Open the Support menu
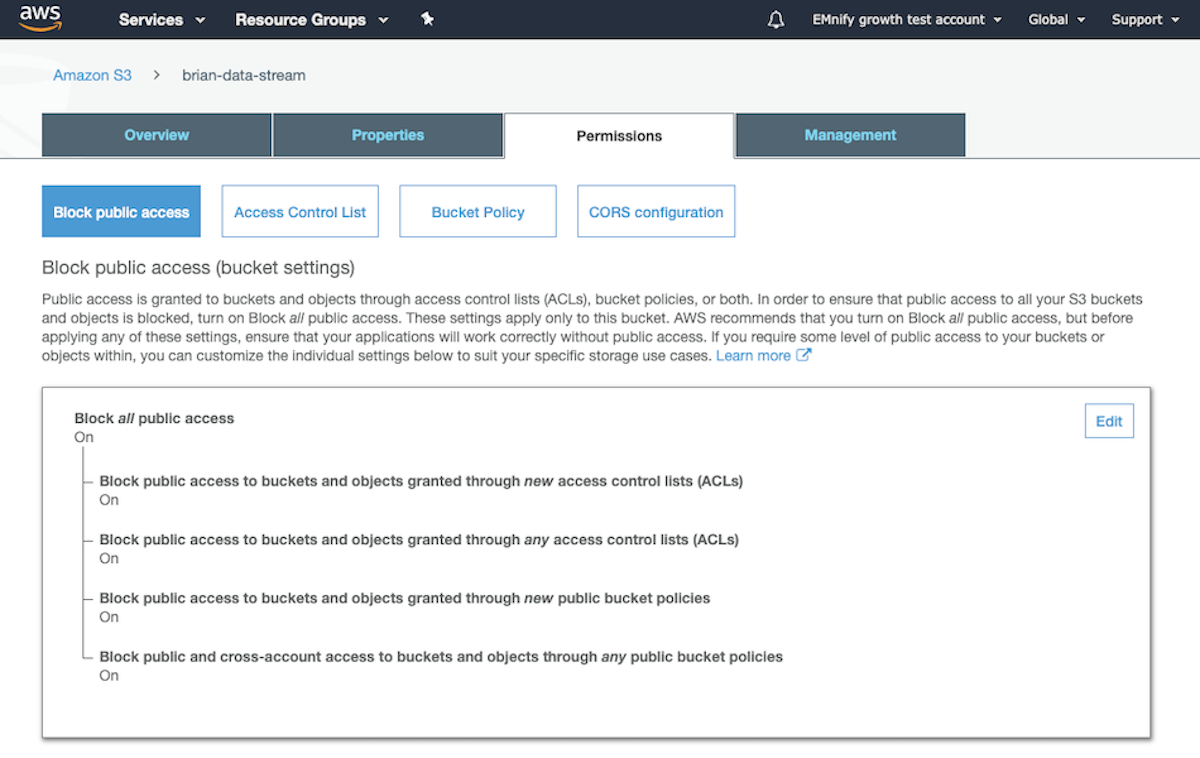The image size is (1200, 758). point(1144,19)
